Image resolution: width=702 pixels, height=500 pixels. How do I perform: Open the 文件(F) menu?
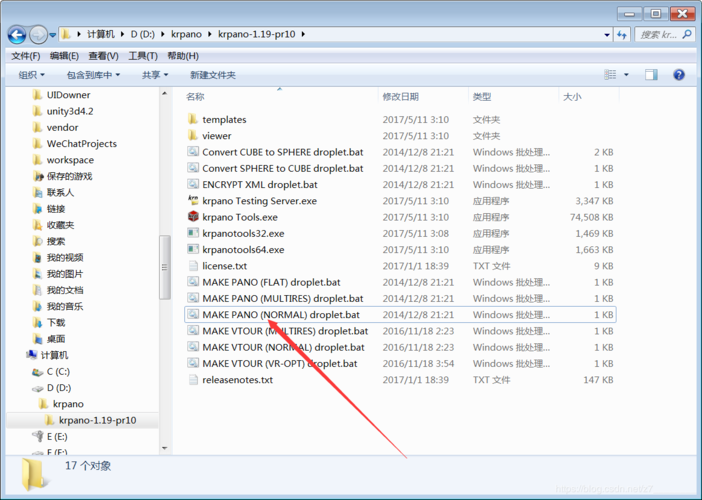click(26, 56)
